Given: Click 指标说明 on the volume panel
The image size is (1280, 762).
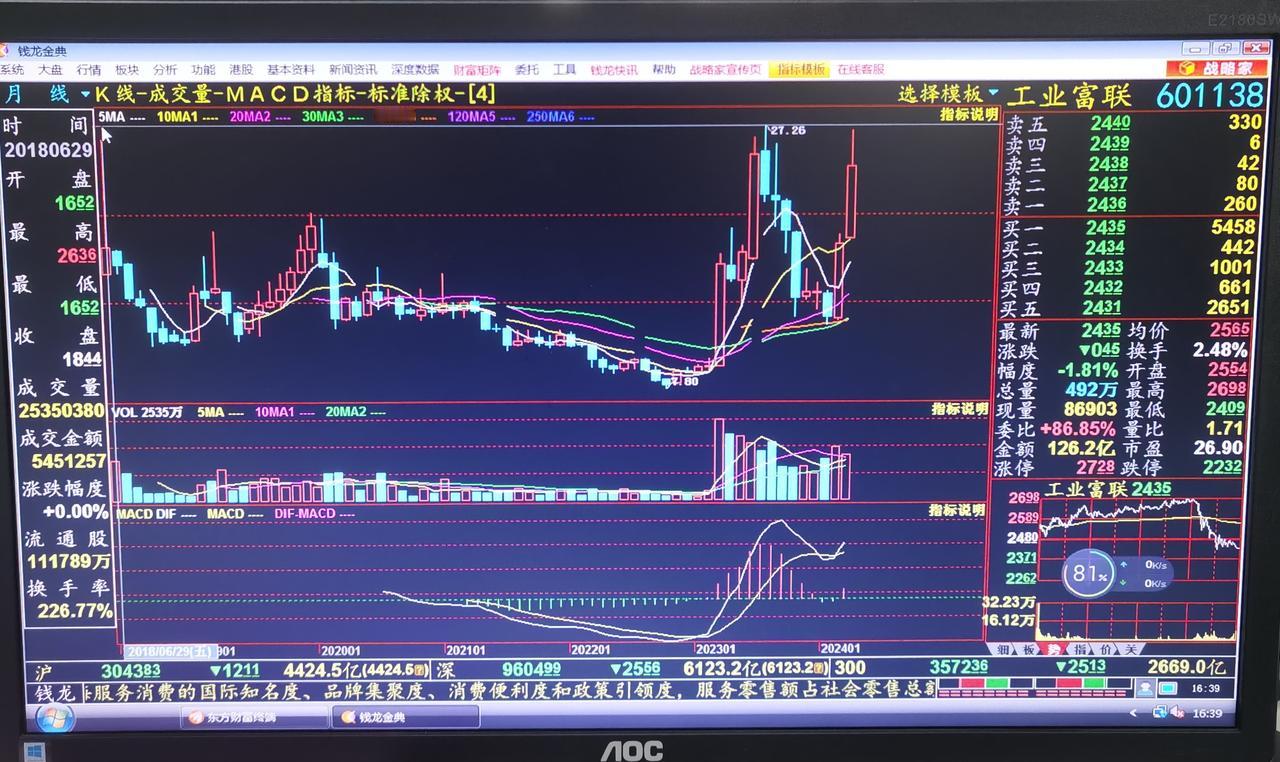Looking at the screenshot, I should coord(960,409).
